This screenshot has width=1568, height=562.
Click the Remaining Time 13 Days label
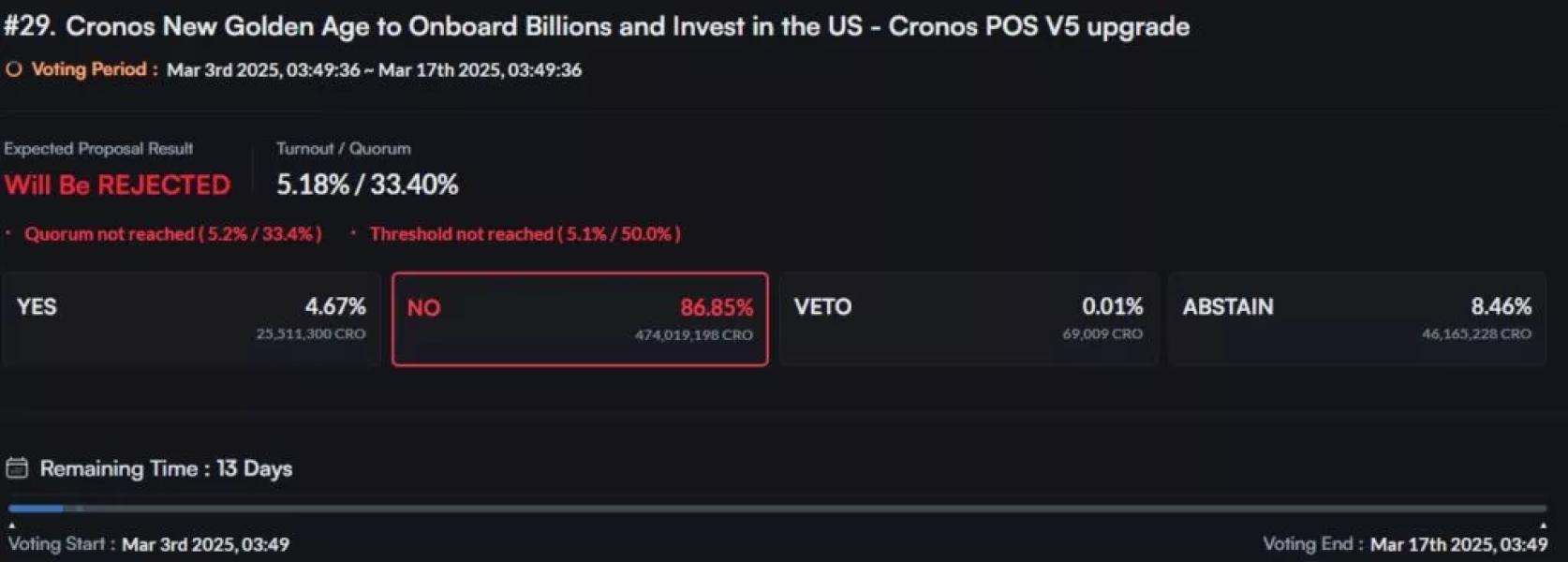tap(166, 468)
